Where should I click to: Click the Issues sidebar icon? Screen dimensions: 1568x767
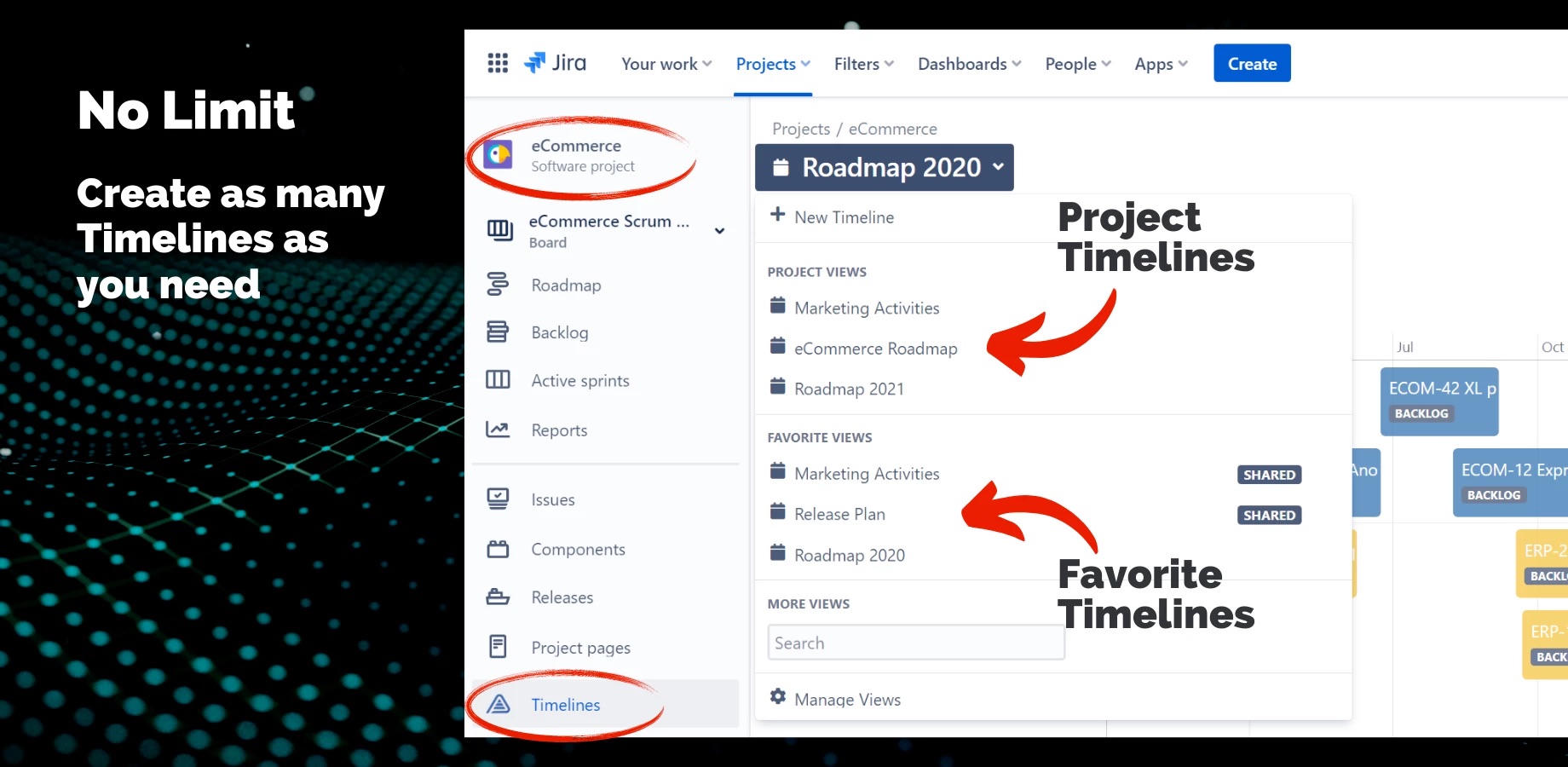[x=498, y=499]
